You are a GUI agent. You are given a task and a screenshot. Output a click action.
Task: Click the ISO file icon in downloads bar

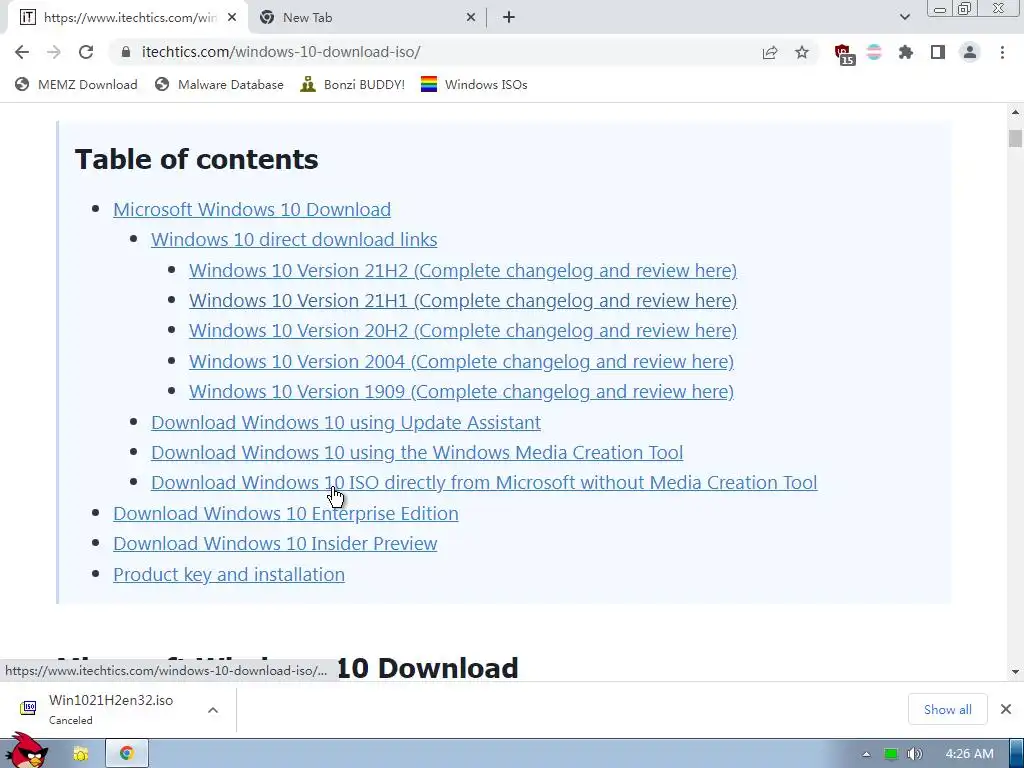click(28, 708)
